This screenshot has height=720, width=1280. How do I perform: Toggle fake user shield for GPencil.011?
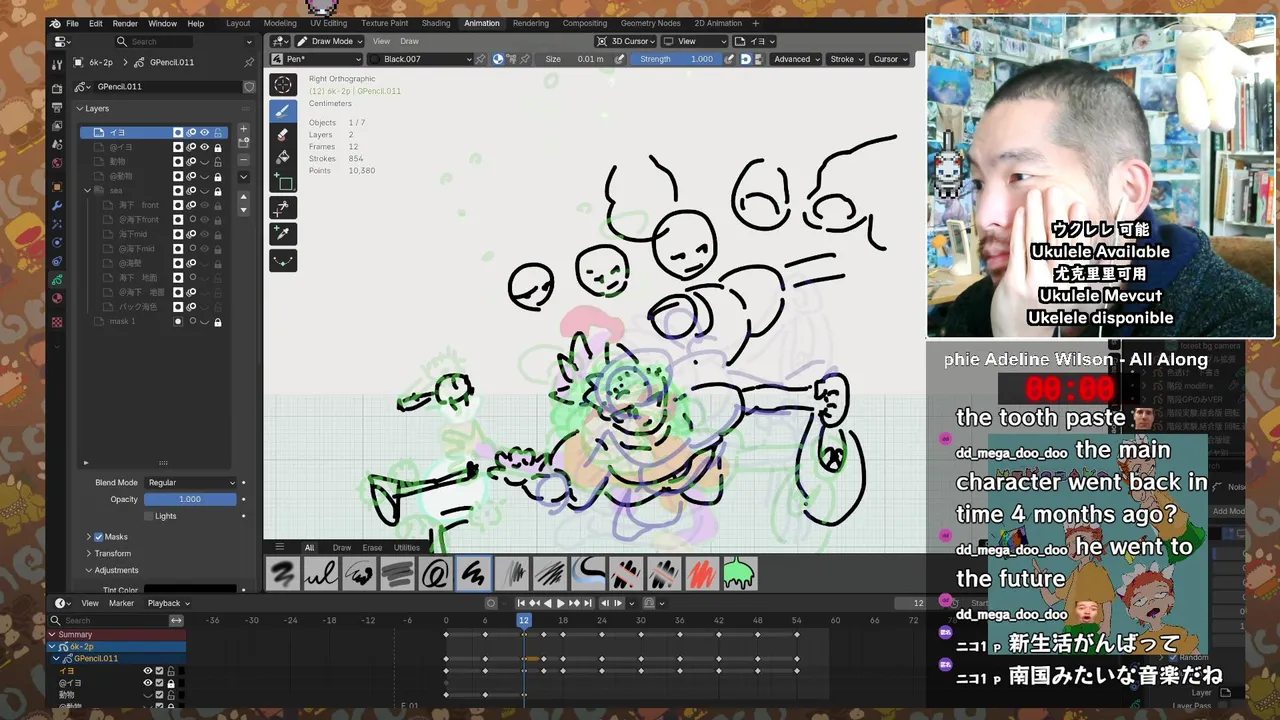click(x=249, y=87)
